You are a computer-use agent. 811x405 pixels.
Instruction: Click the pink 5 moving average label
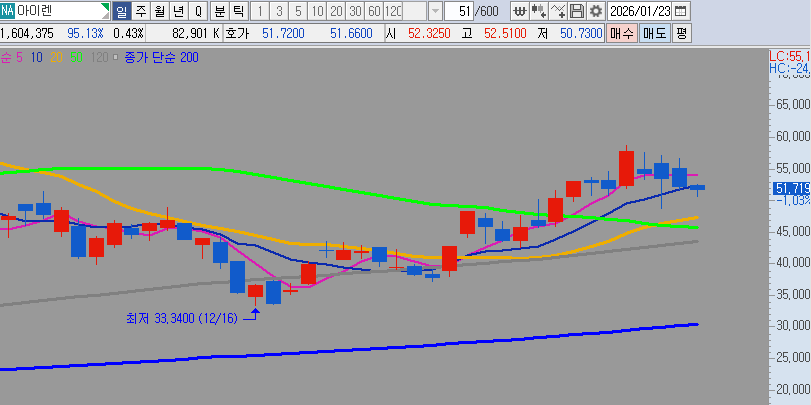click(19, 57)
